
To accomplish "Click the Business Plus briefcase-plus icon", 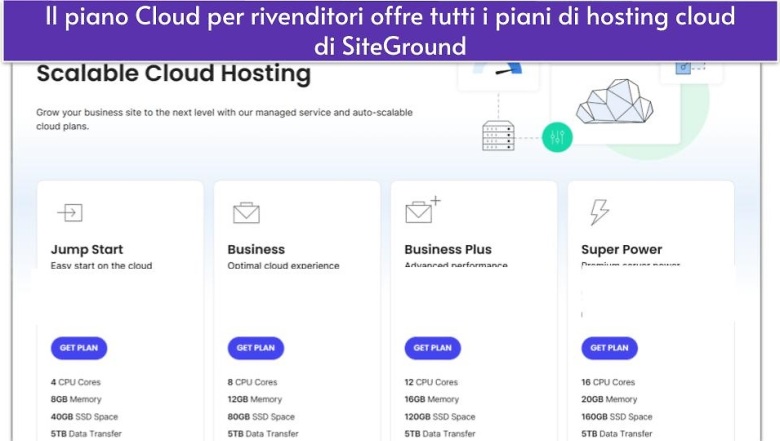I will click(x=423, y=210).
